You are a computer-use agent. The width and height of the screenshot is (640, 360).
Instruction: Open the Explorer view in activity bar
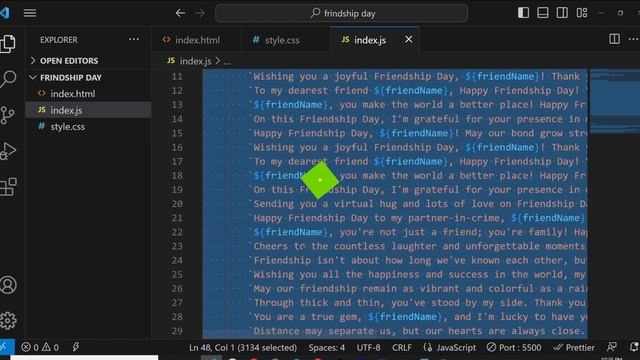coord(8,44)
